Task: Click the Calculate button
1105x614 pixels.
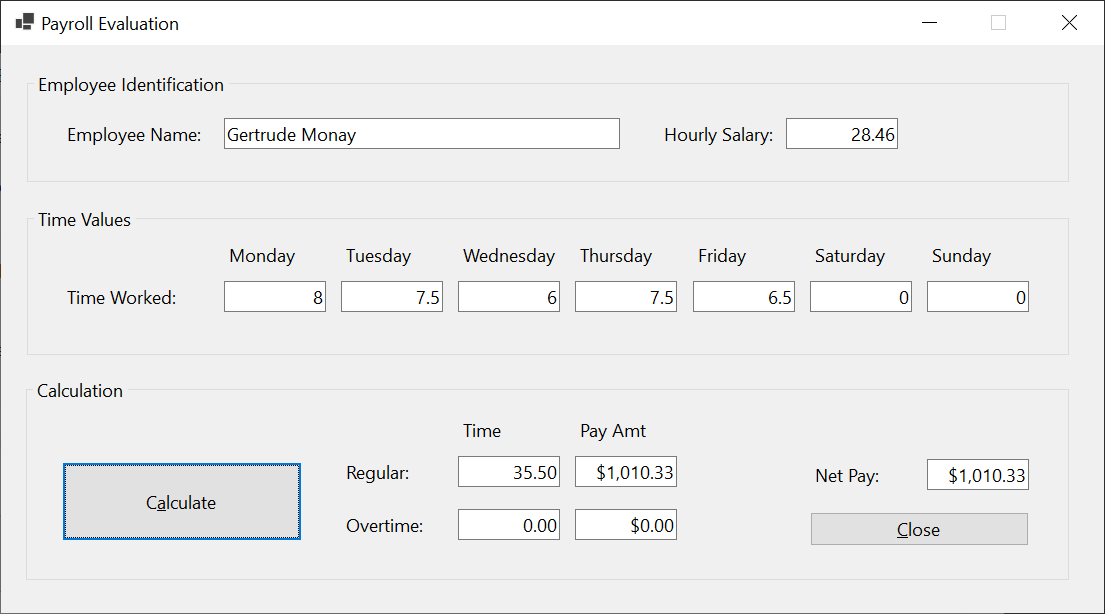Action: click(182, 502)
